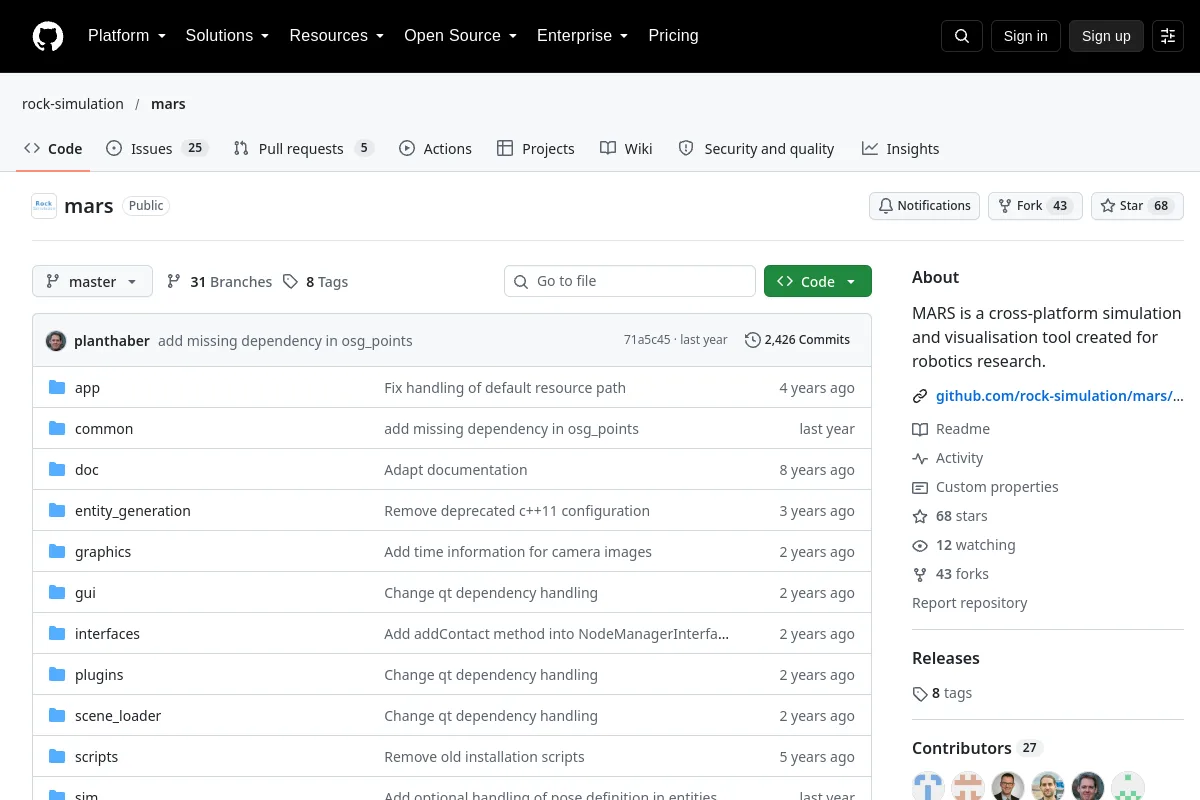Click the Notifications bell button
The height and width of the screenshot is (800, 1200).
pos(924,206)
